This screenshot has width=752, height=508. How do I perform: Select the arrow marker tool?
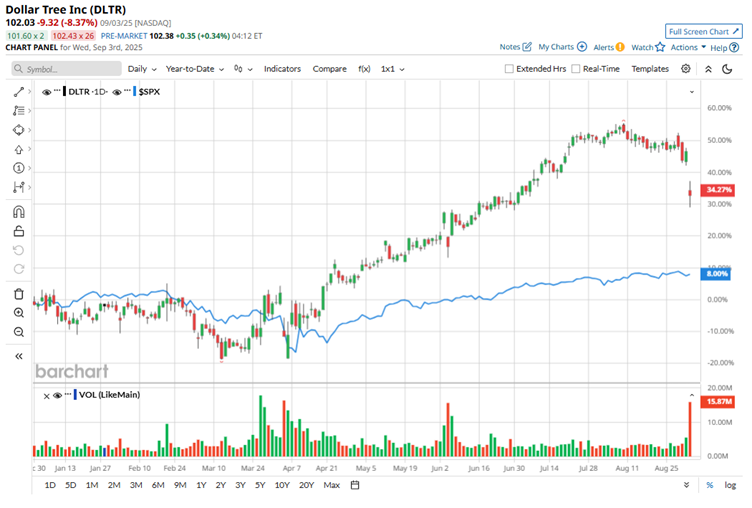[19, 150]
